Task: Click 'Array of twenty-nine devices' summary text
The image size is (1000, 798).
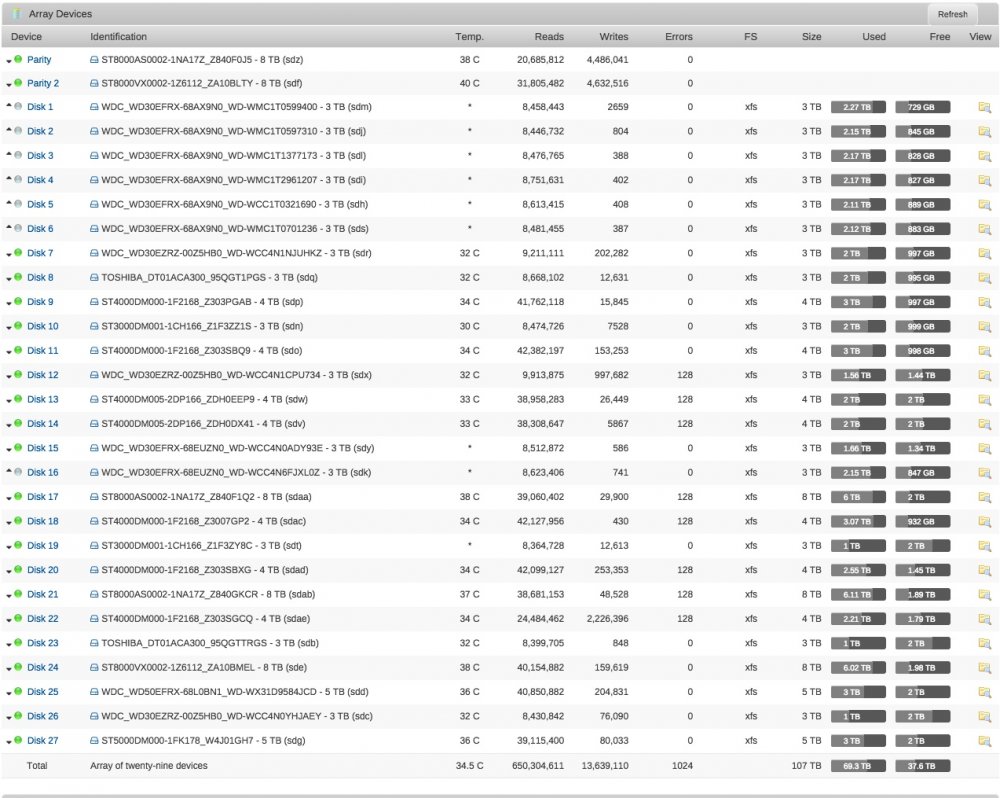Action: pos(149,765)
